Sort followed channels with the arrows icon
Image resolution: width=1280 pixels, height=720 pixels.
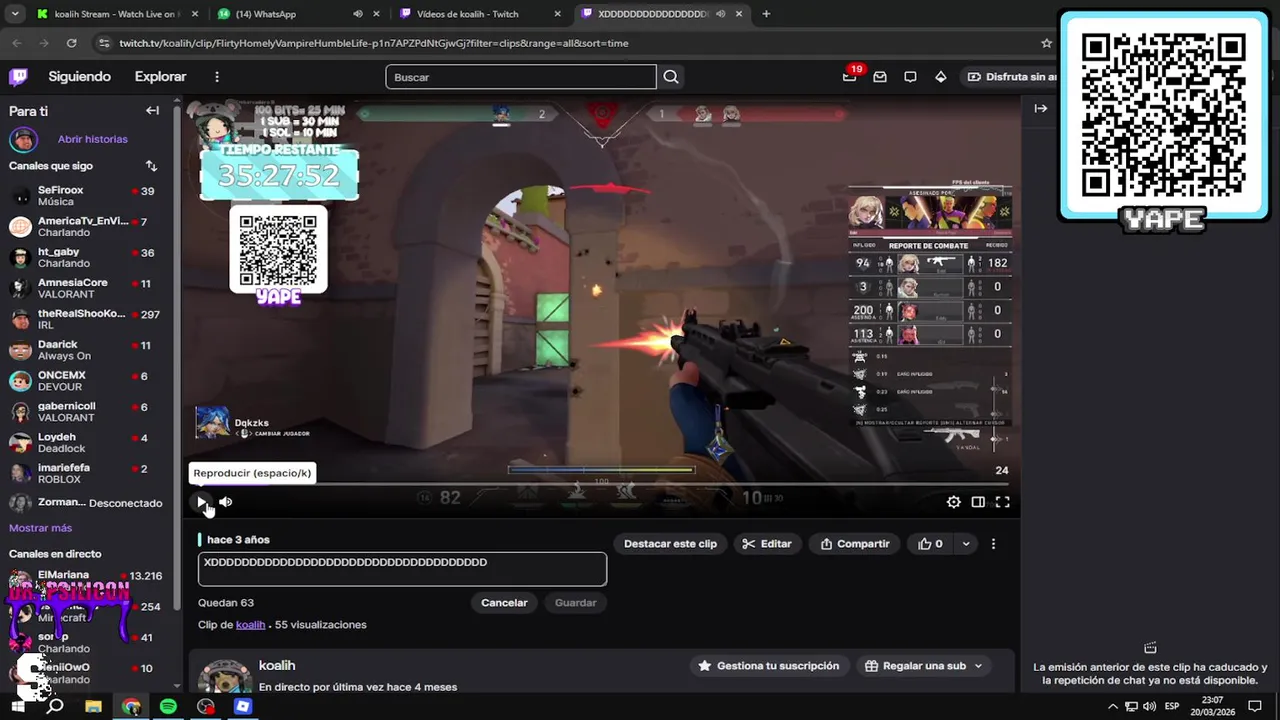click(151, 166)
